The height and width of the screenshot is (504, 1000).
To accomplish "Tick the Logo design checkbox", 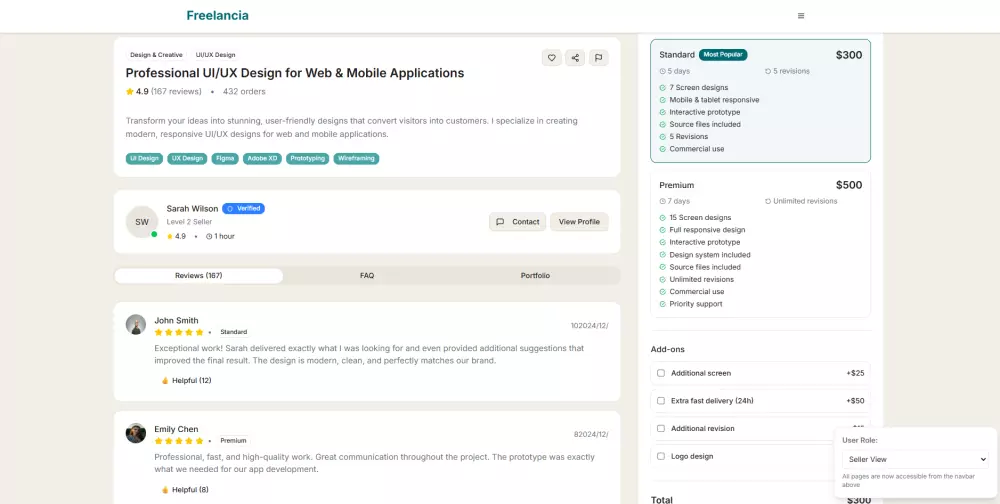I will [661, 456].
